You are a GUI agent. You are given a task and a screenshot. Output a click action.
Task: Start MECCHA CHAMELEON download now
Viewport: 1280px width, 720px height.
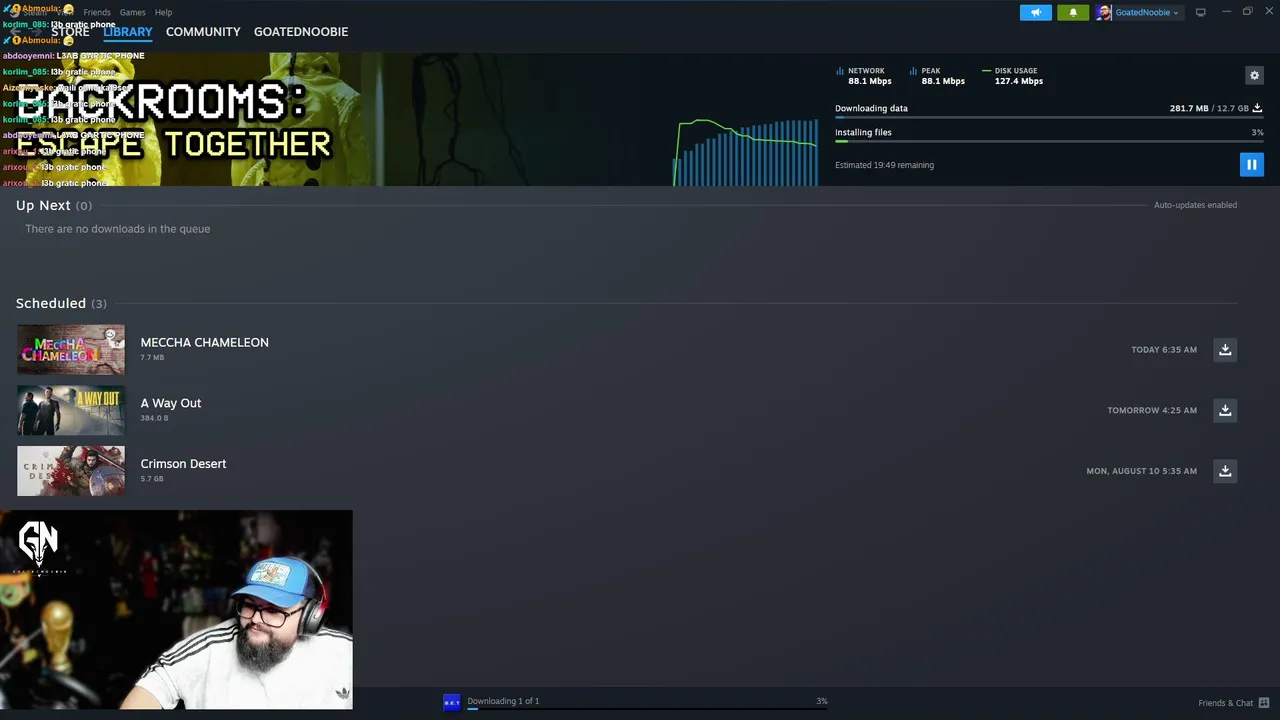coord(1225,350)
